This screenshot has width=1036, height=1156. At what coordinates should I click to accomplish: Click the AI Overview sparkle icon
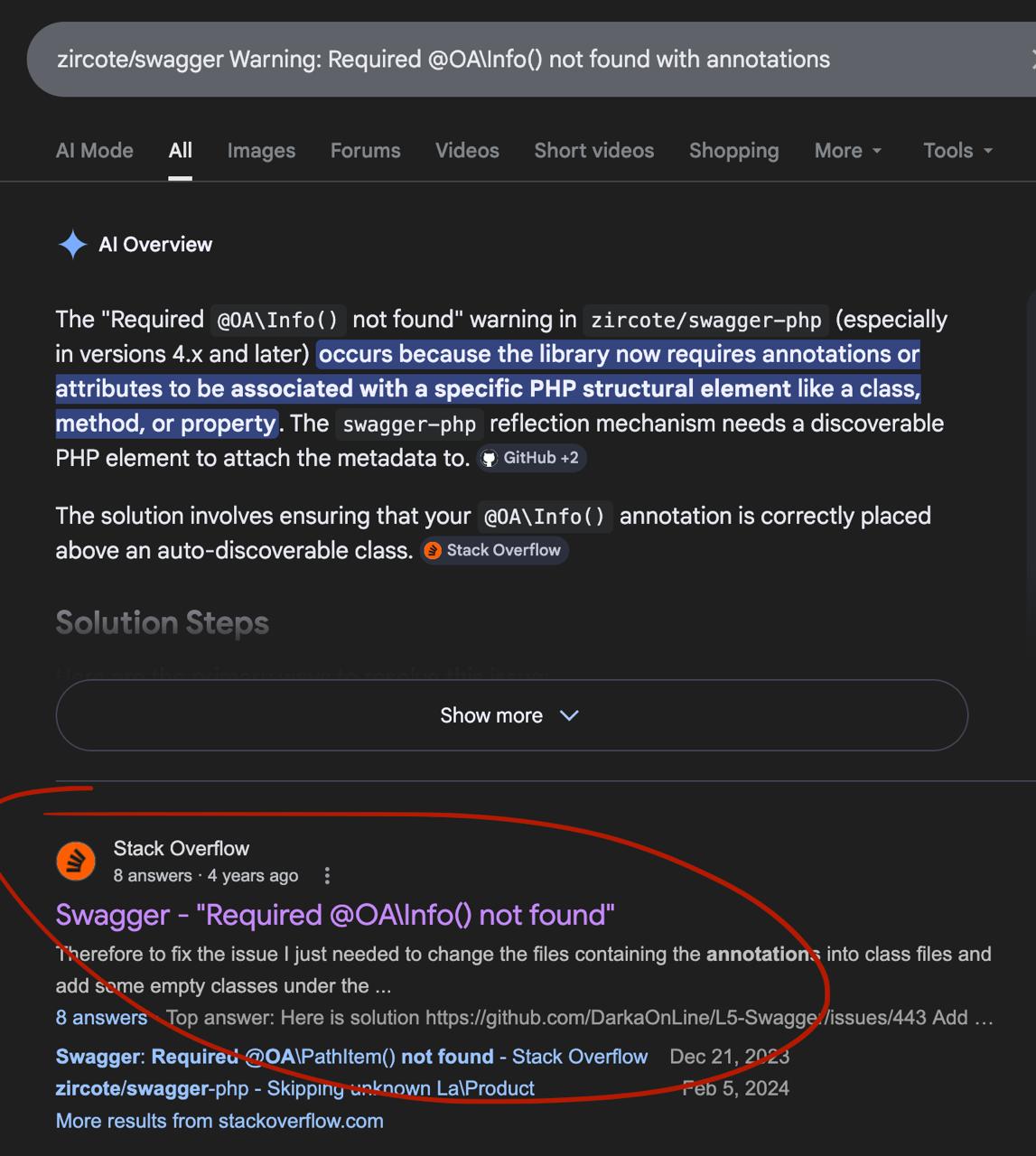point(72,245)
